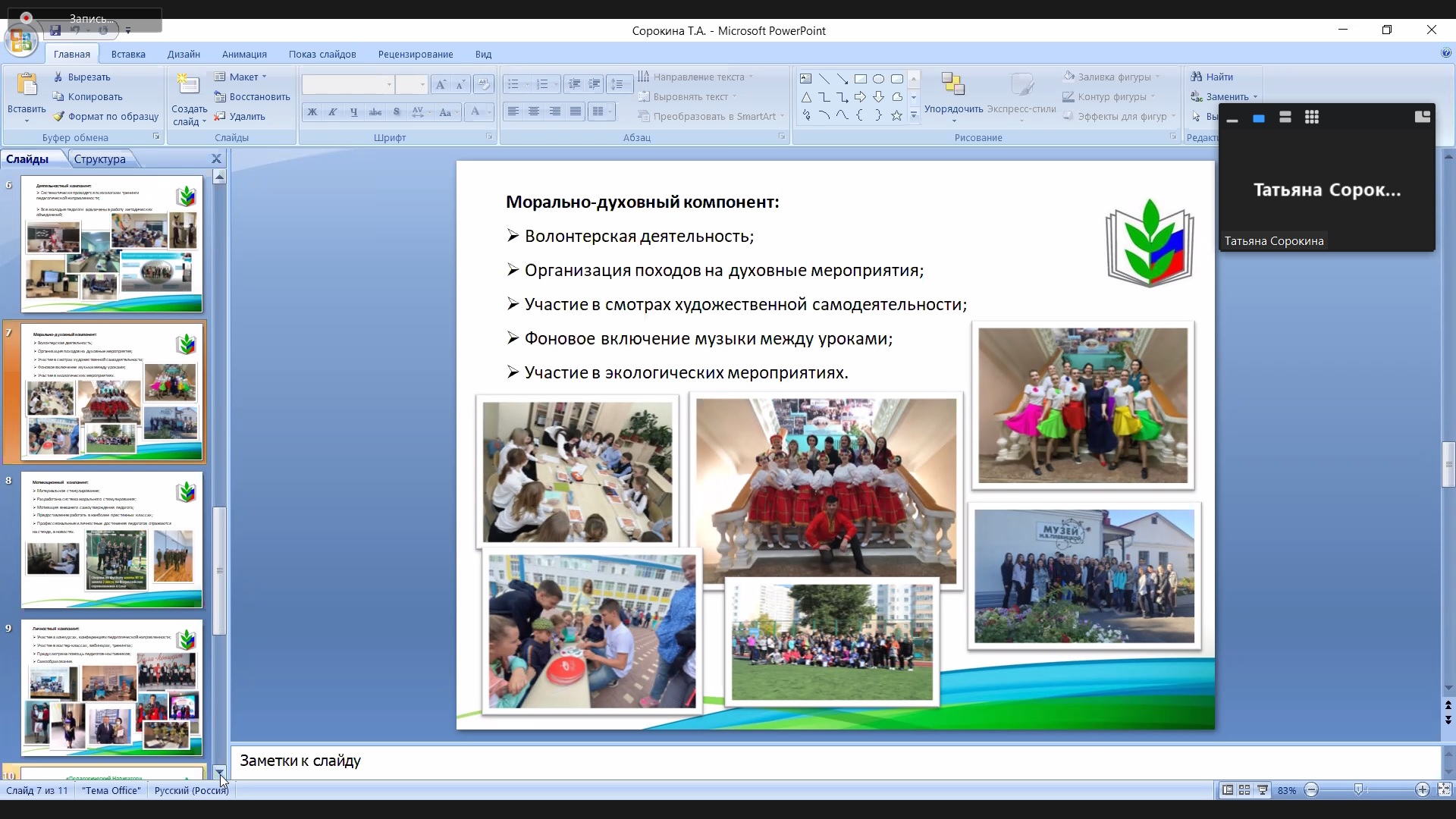Viewport: 1456px width, 819px height.
Task: Open the Insert (Вставка) ribbon tab
Action: (128, 54)
